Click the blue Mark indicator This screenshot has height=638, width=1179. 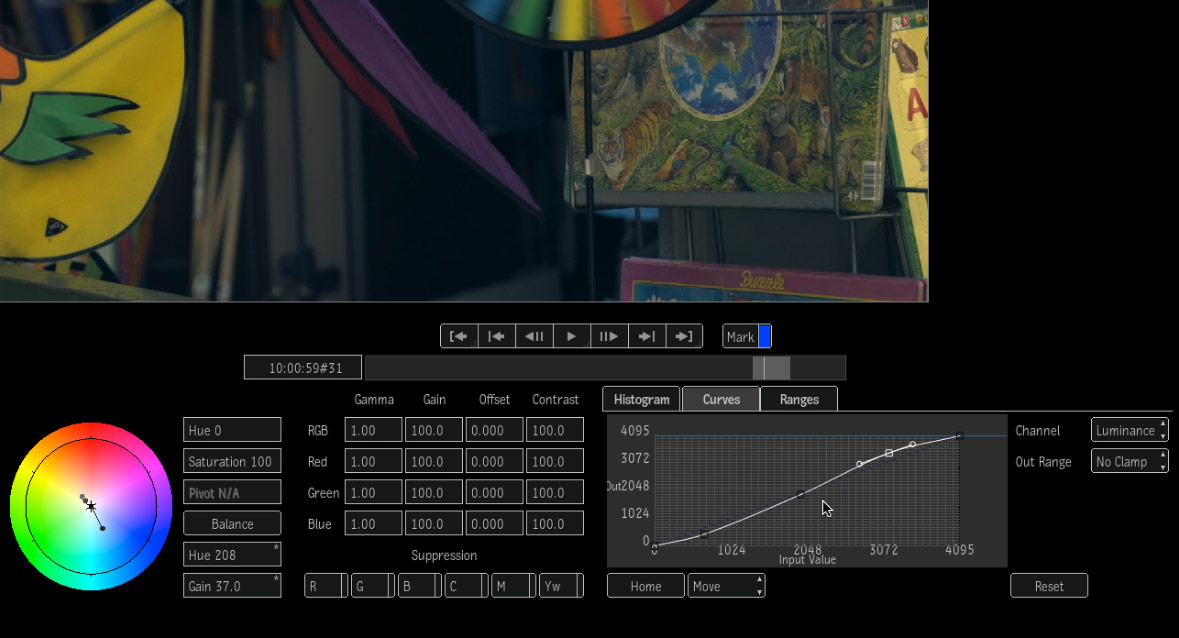tap(764, 337)
